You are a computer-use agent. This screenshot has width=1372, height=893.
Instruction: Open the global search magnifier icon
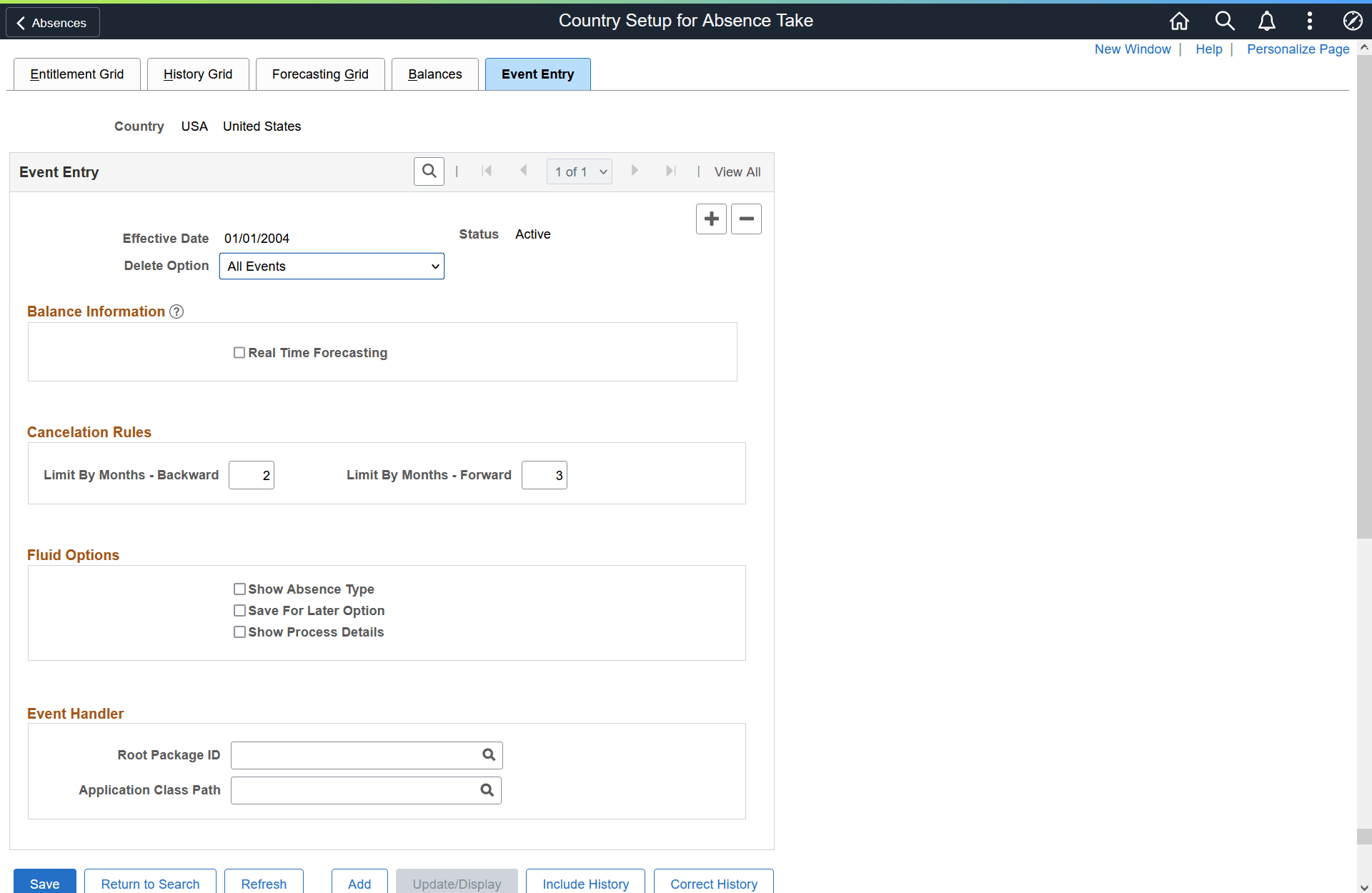[1224, 21]
